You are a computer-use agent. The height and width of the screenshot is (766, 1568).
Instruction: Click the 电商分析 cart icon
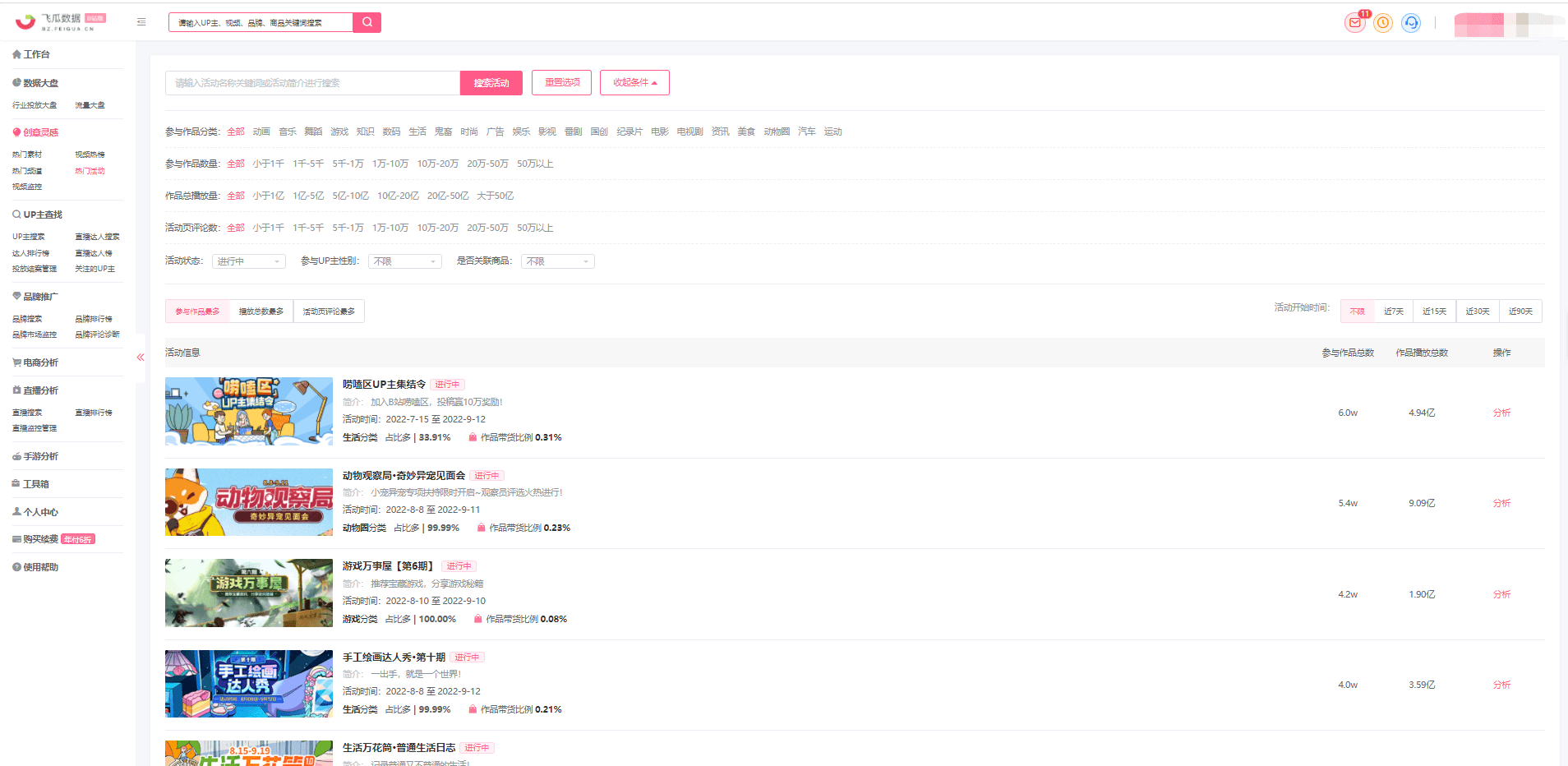click(16, 362)
